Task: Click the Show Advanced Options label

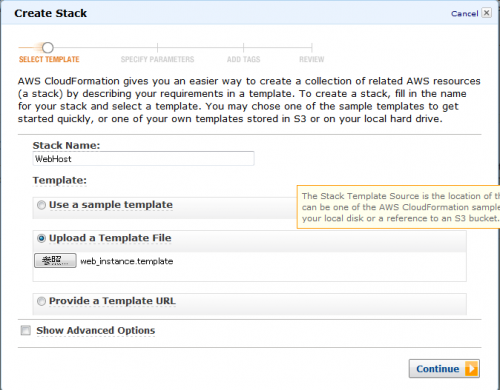Action: [x=96, y=330]
